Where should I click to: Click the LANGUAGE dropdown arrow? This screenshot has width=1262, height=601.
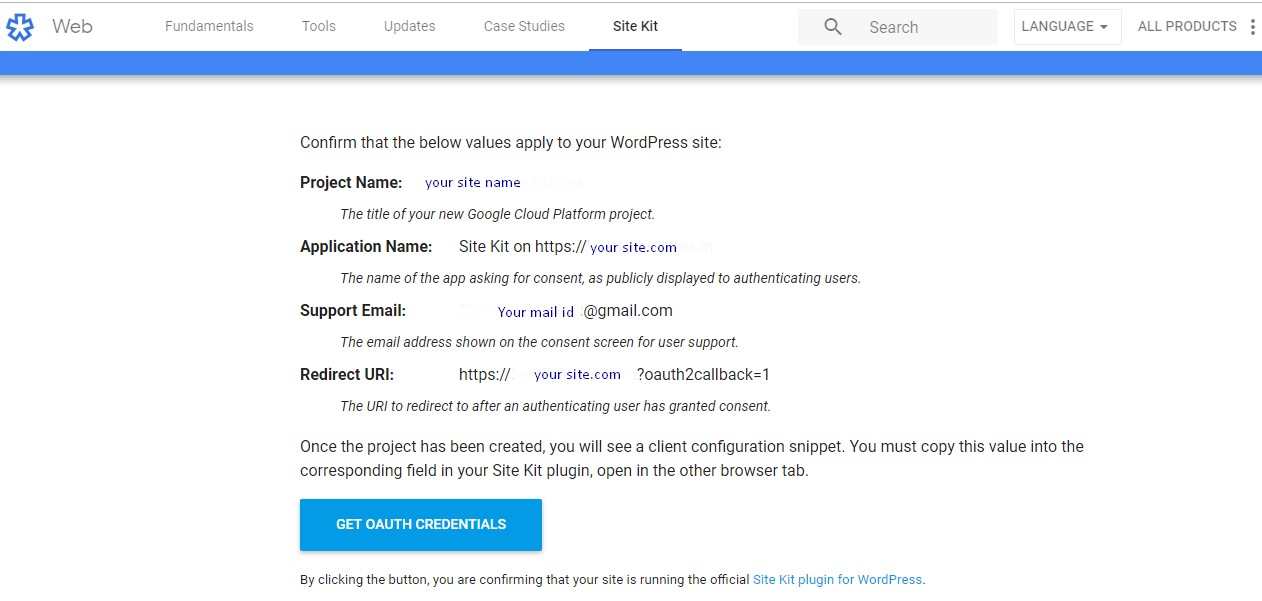pos(1104,28)
